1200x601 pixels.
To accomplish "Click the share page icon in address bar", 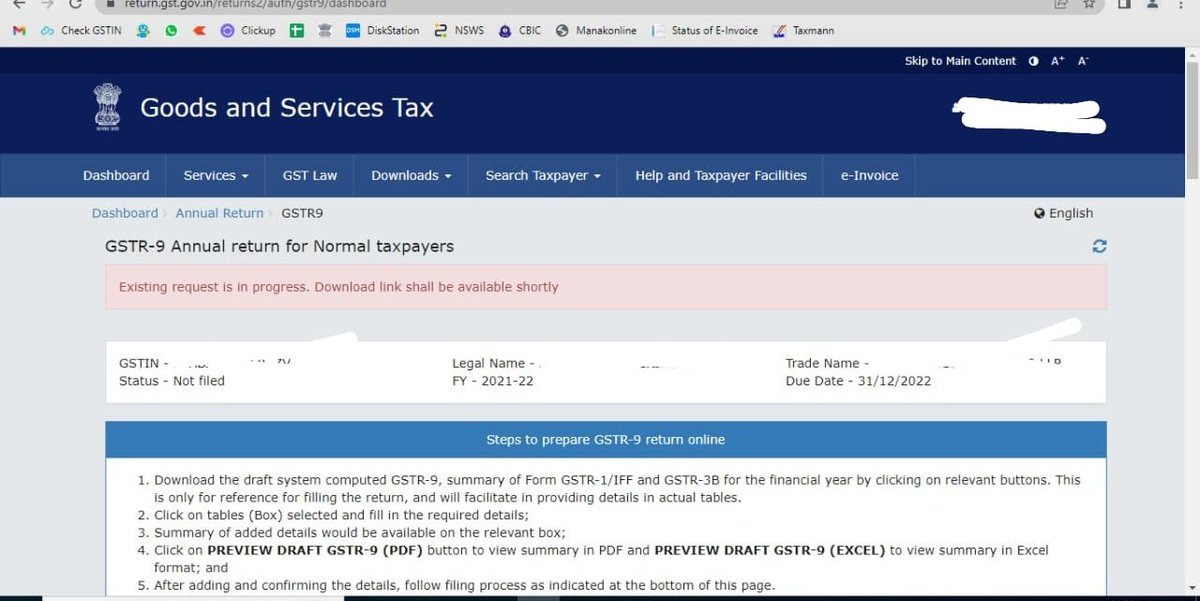I will (x=1061, y=4).
